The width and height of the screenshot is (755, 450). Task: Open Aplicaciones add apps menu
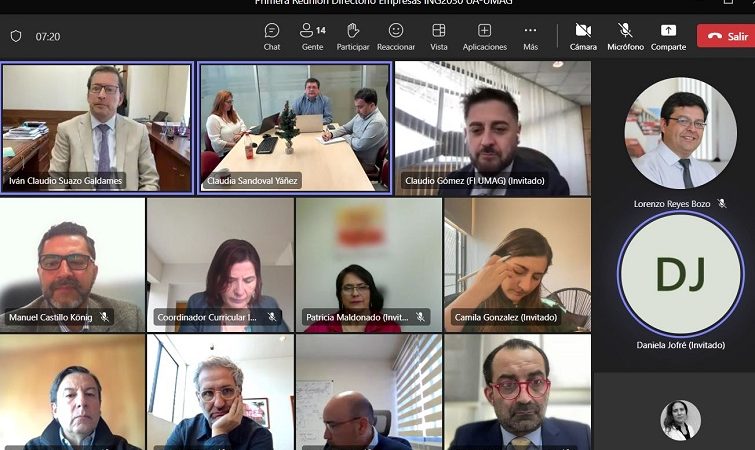tap(484, 37)
